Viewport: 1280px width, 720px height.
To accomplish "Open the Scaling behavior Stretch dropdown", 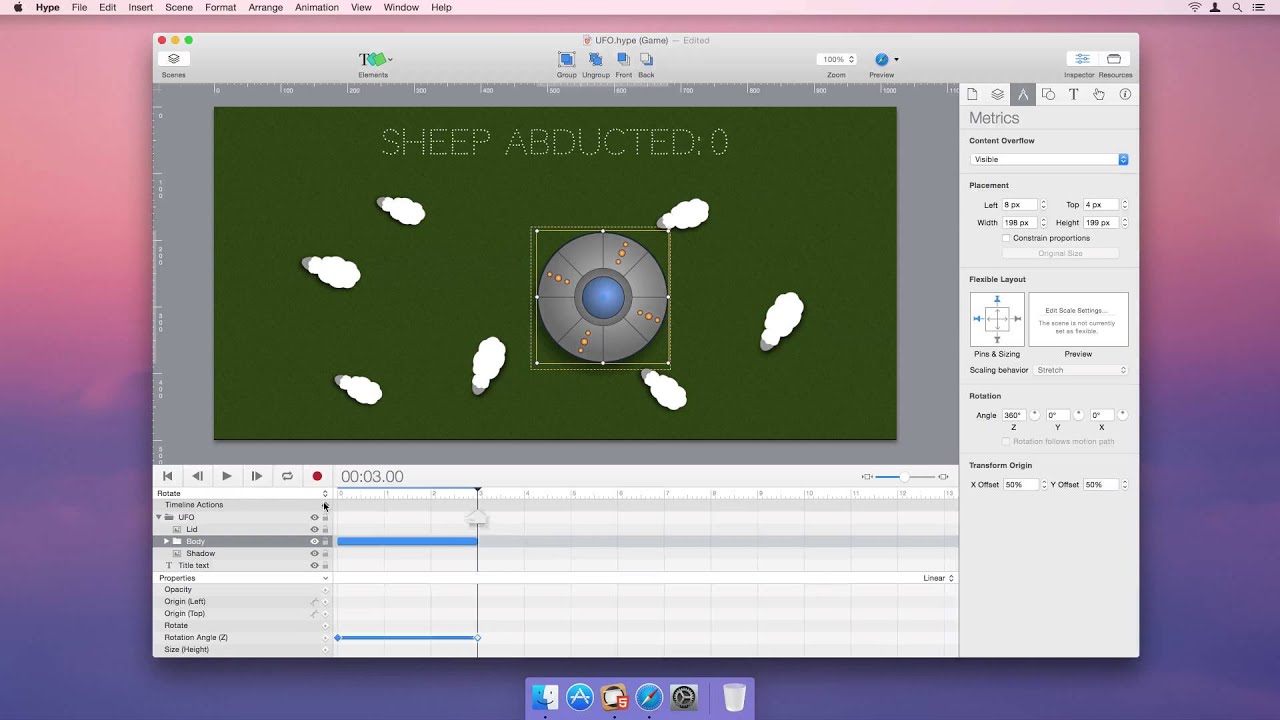I will click(x=1081, y=370).
